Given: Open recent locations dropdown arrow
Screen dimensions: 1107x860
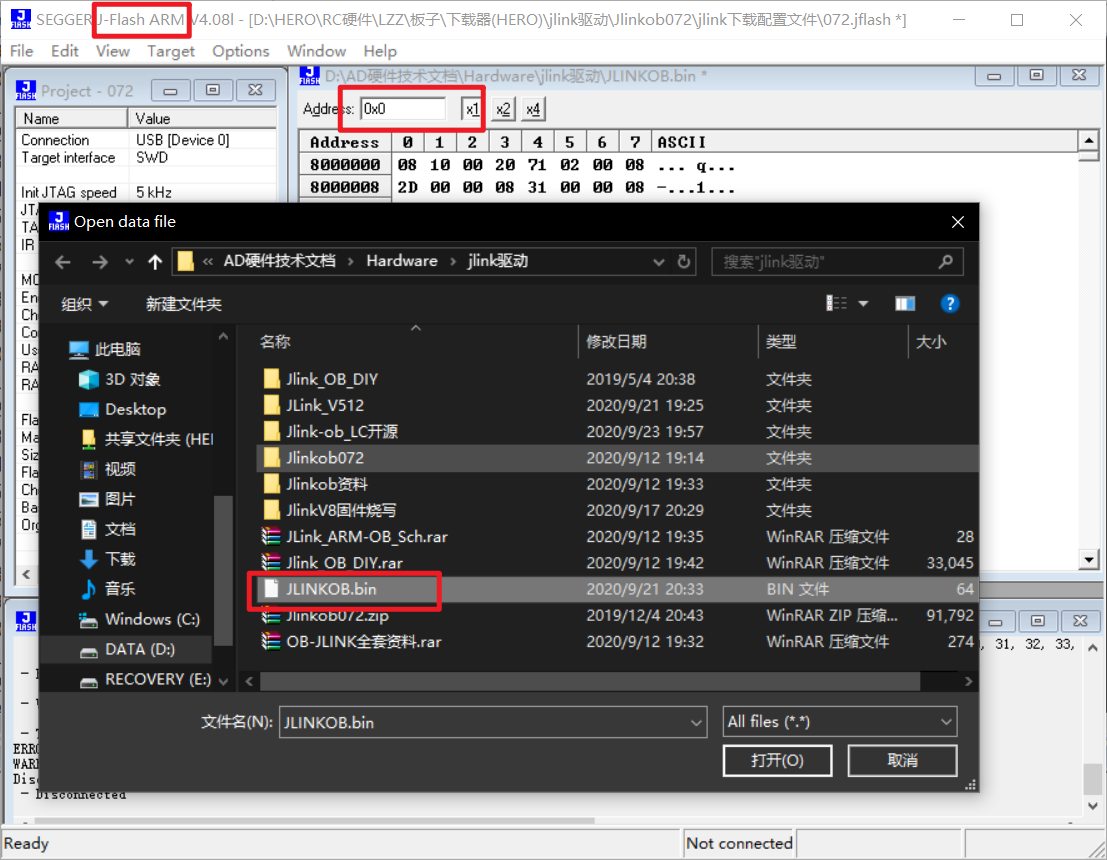Looking at the screenshot, I should point(129,262).
